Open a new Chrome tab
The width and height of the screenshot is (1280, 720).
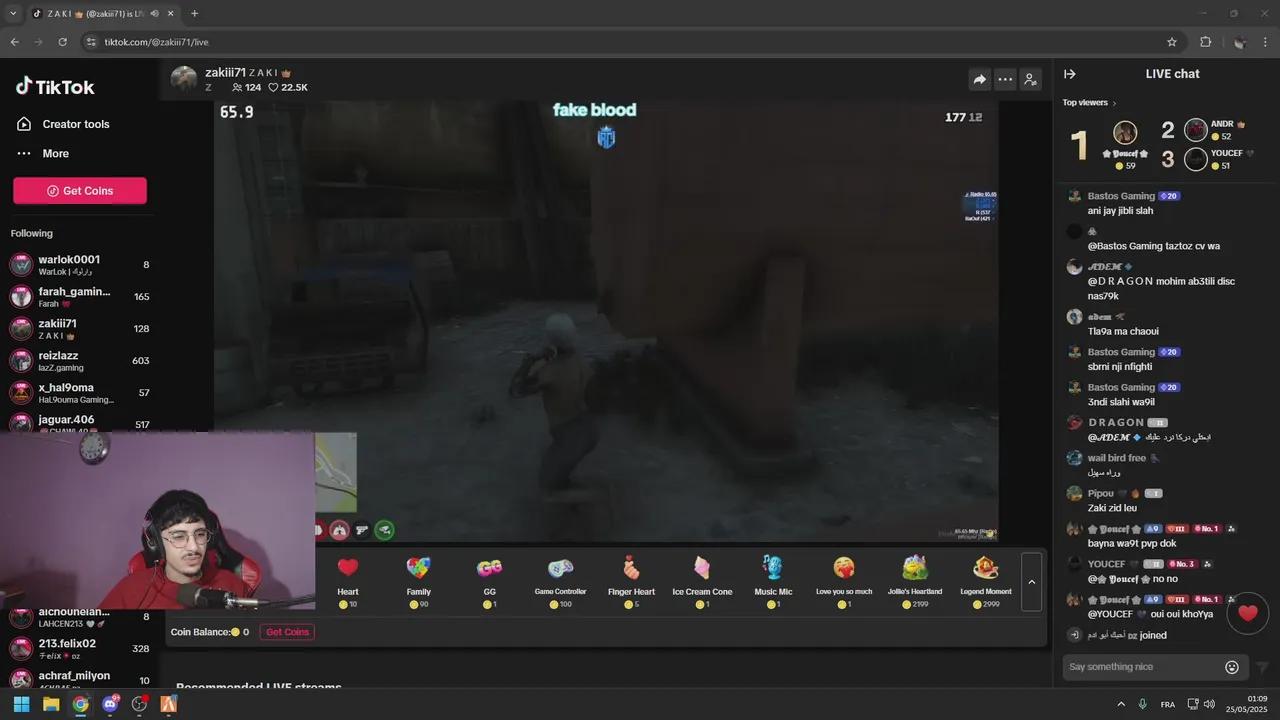tap(194, 13)
